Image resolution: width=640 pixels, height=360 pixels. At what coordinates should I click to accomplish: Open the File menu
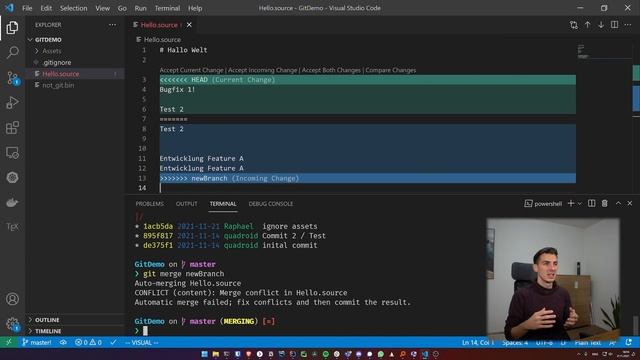[x=27, y=8]
